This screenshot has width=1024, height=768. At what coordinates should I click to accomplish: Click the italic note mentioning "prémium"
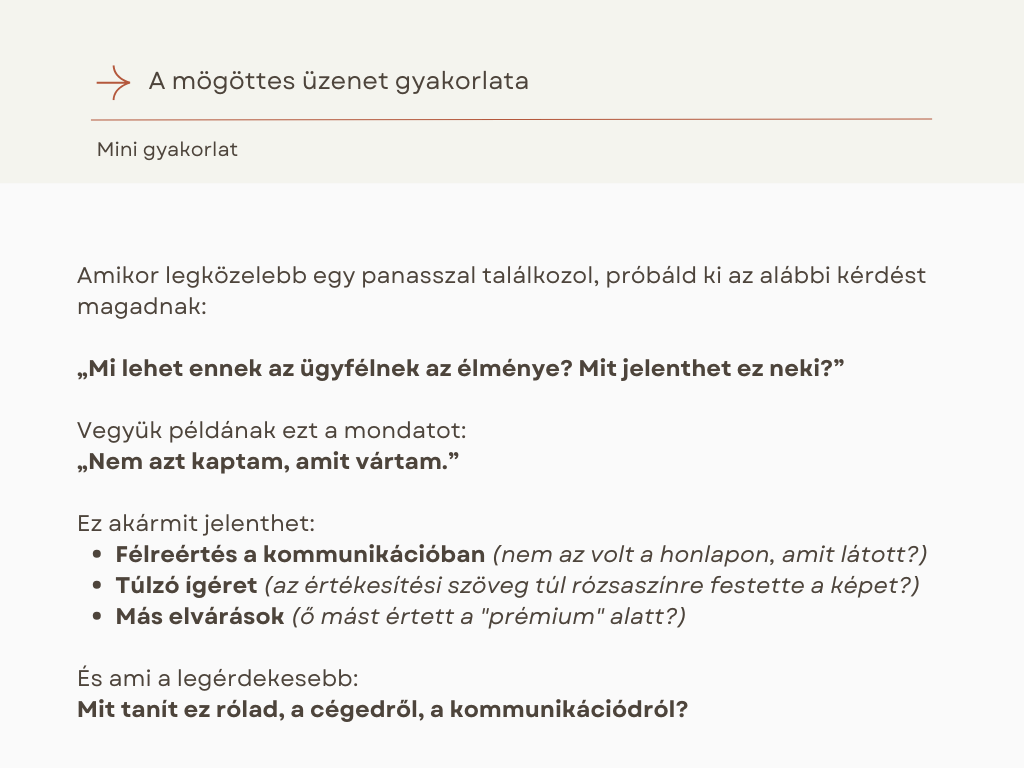click(x=488, y=616)
